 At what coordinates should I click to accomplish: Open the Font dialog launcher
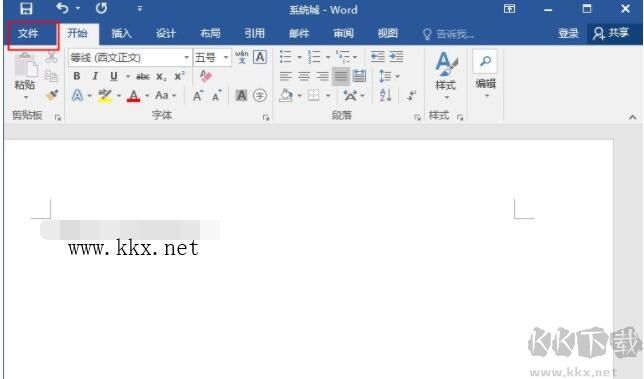266,117
